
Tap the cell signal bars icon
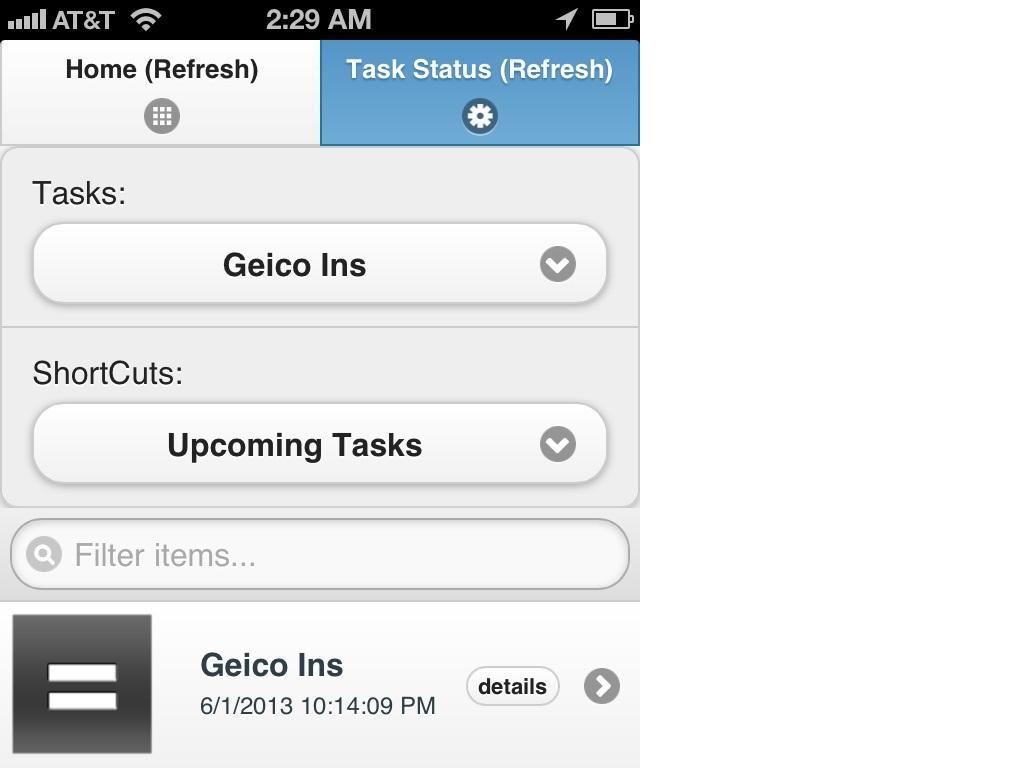(x=27, y=20)
